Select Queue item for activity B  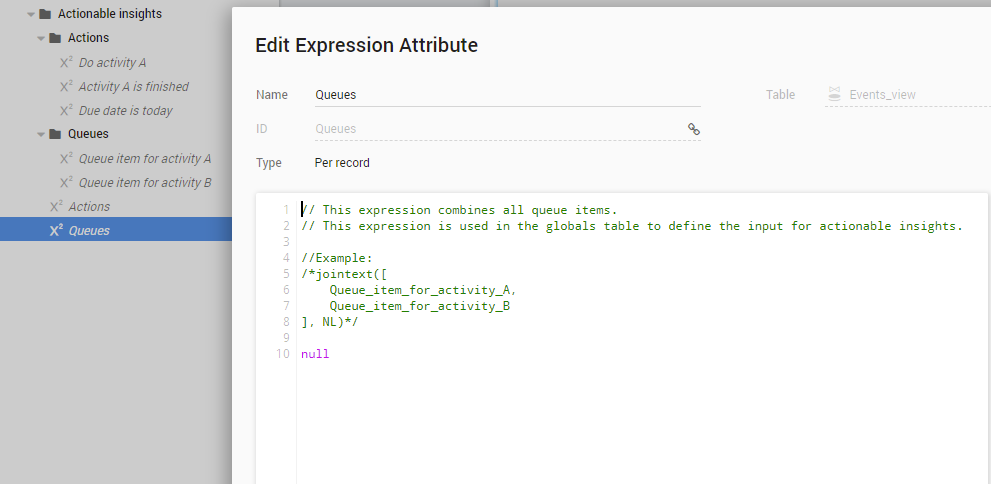pyautogui.click(x=144, y=182)
